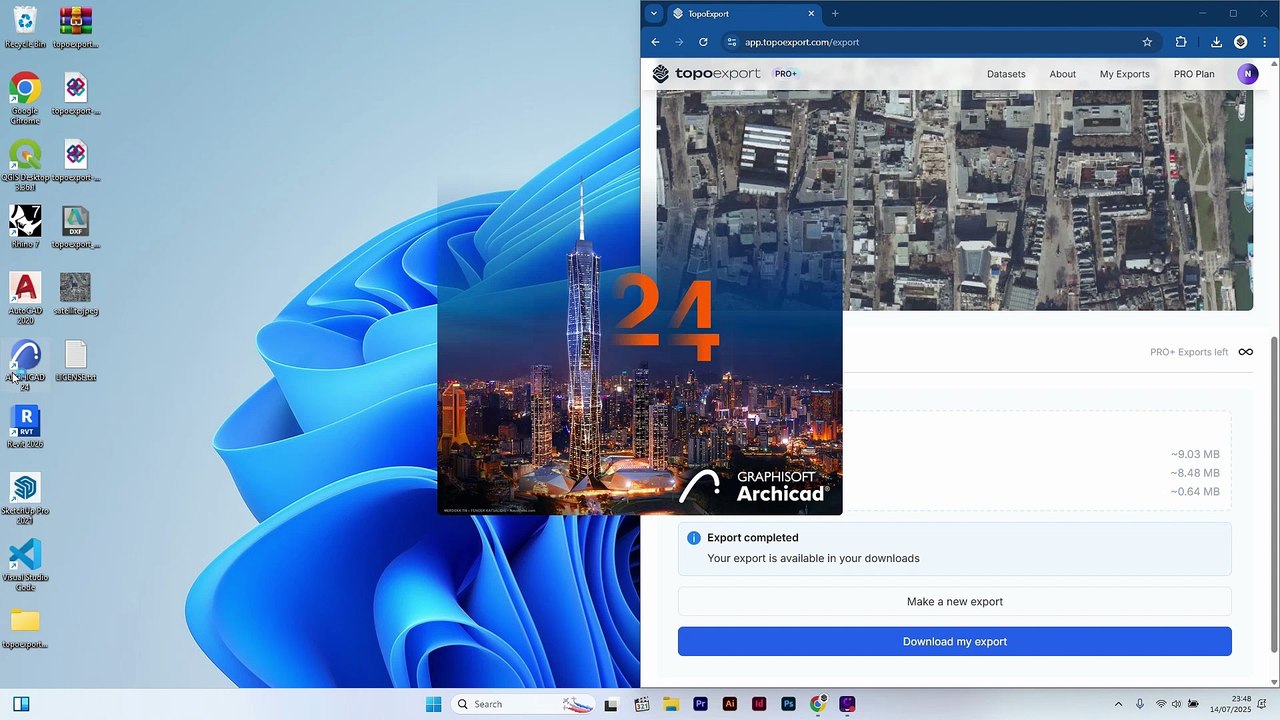The height and width of the screenshot is (720, 1280).
Task: Open a new Chrome tab
Action: point(835,14)
